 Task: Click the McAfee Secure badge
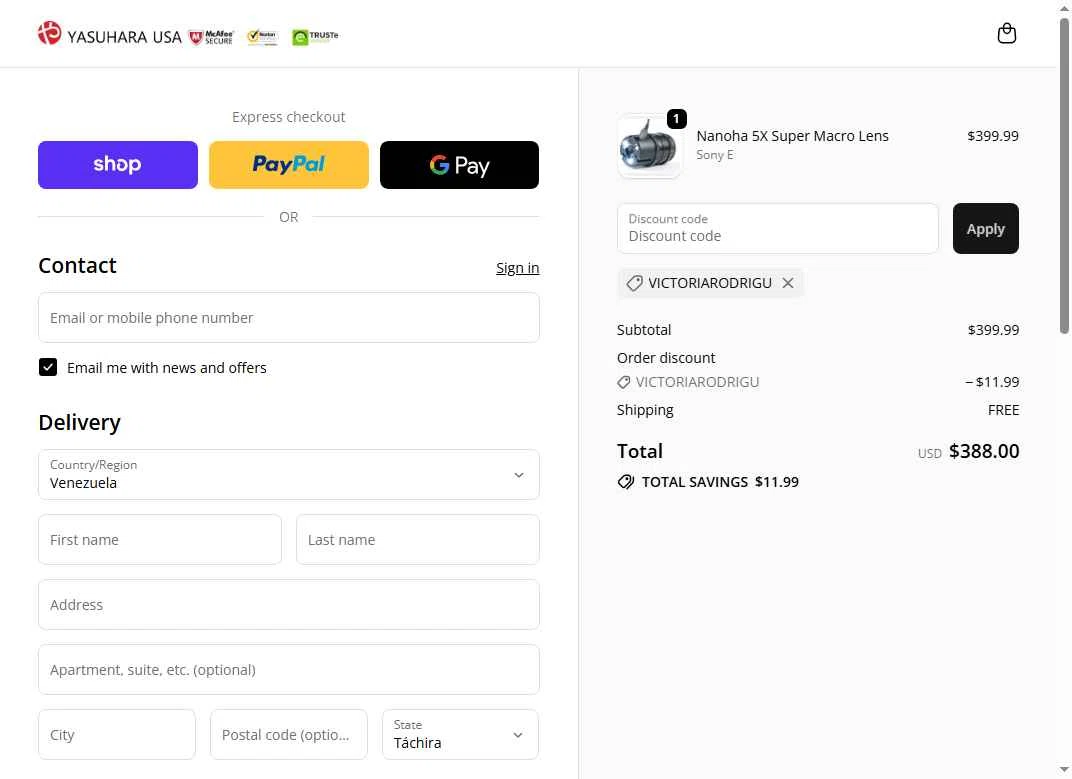pos(212,37)
